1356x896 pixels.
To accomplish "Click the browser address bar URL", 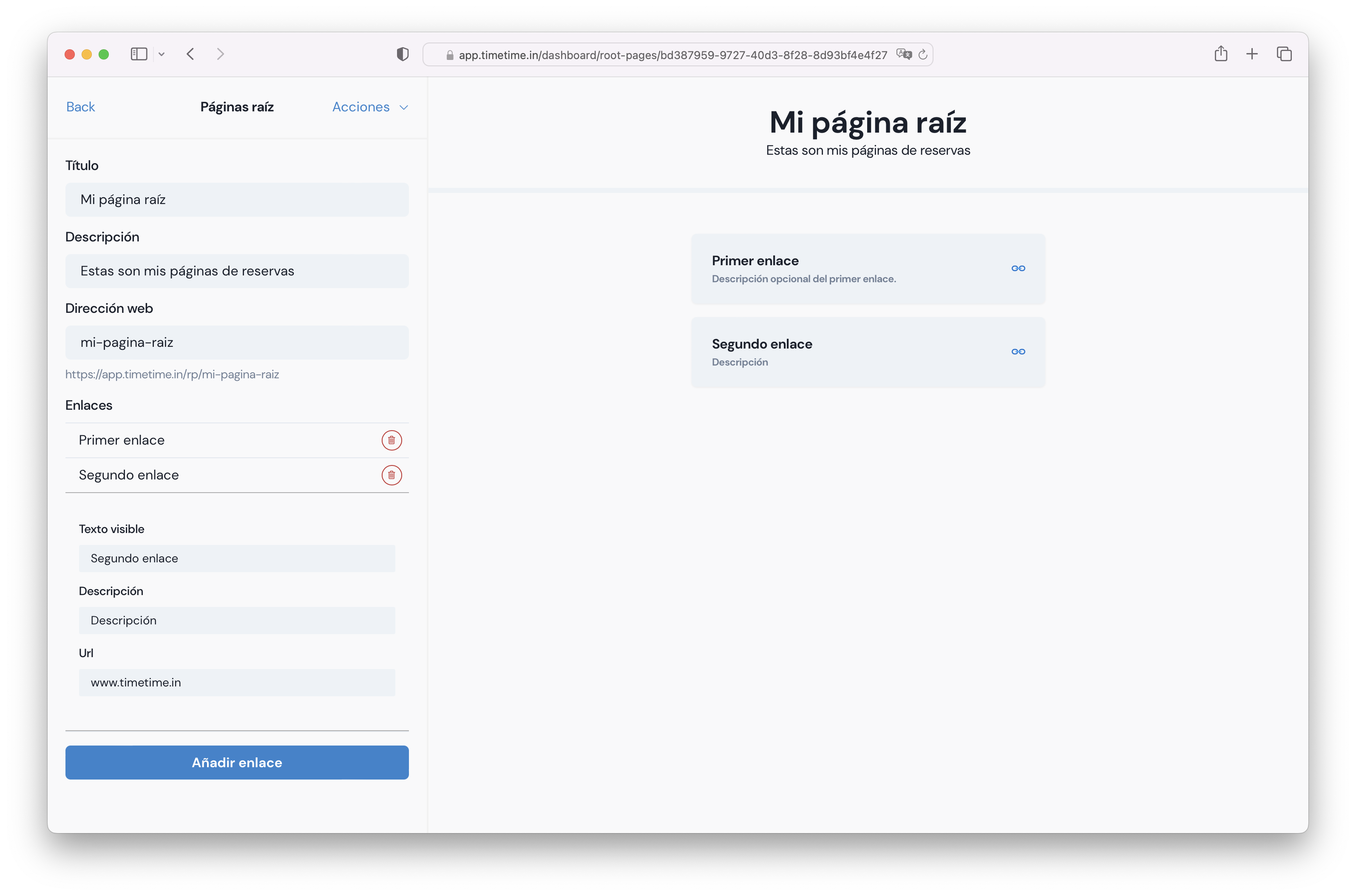I will (672, 55).
